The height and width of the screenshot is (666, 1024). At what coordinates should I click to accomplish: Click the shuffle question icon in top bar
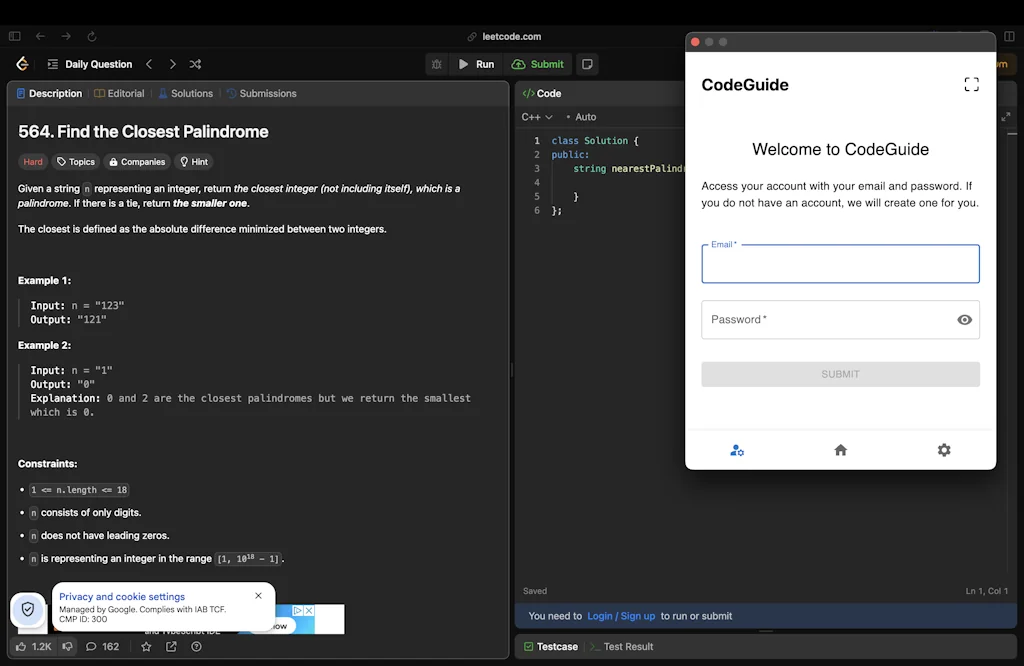(195, 63)
